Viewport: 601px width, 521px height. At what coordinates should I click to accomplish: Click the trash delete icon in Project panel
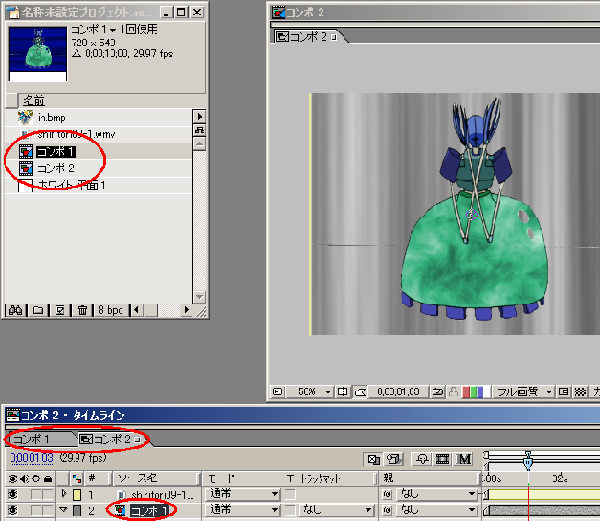(83, 310)
